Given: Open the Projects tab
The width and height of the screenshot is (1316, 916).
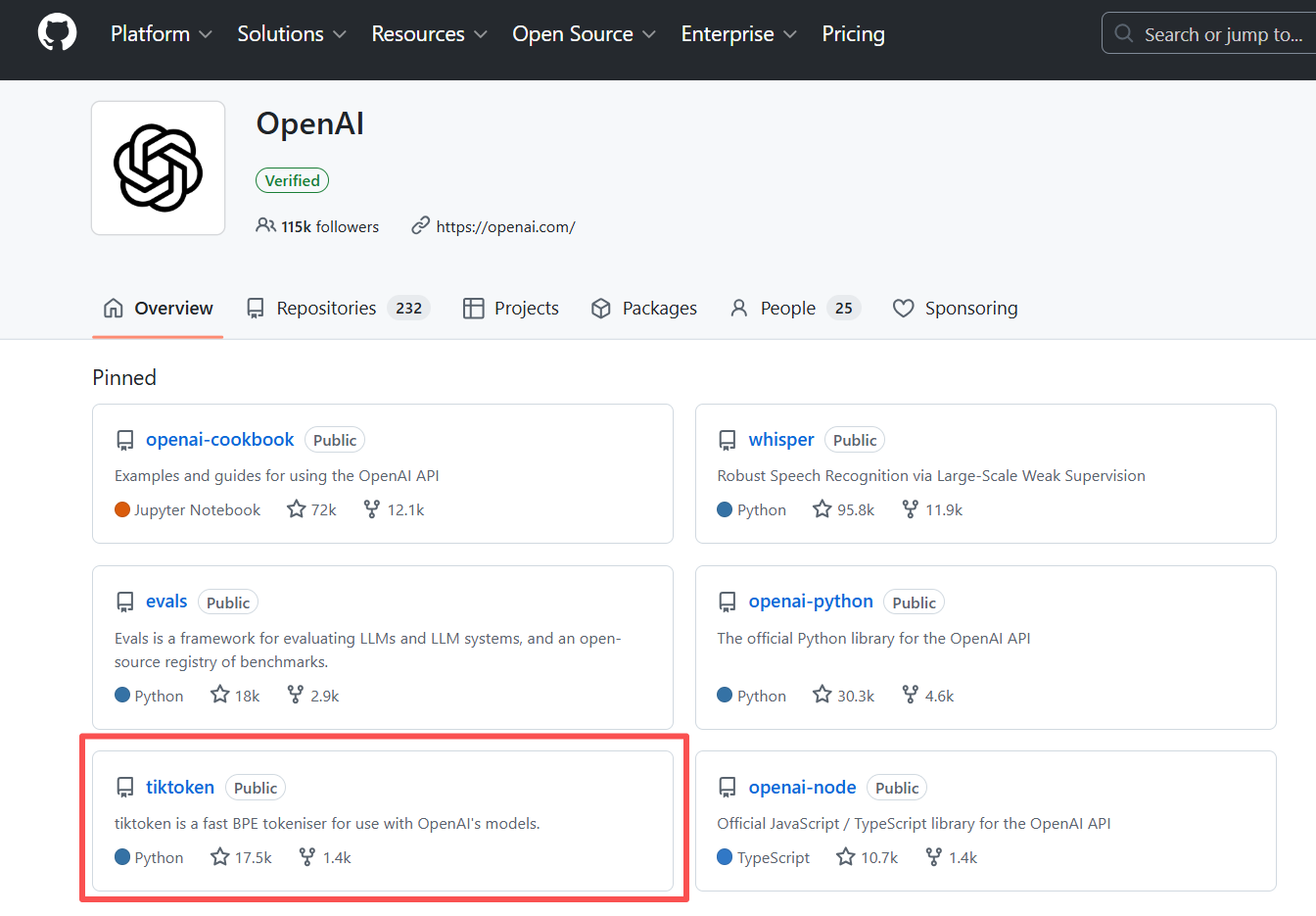Looking at the screenshot, I should [511, 308].
